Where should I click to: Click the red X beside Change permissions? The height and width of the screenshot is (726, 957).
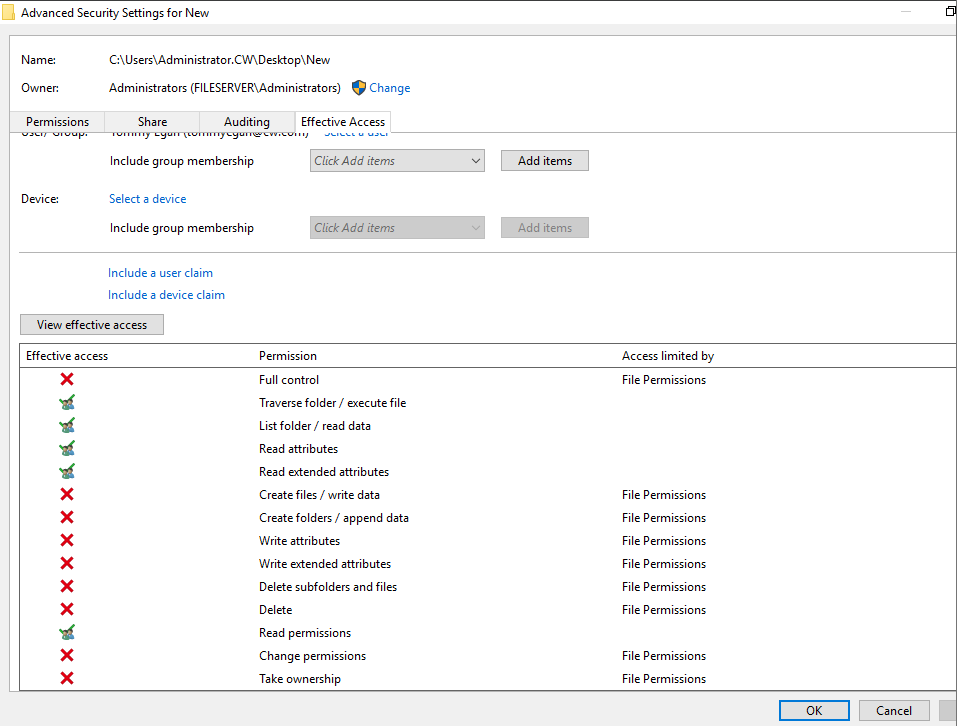click(x=67, y=656)
